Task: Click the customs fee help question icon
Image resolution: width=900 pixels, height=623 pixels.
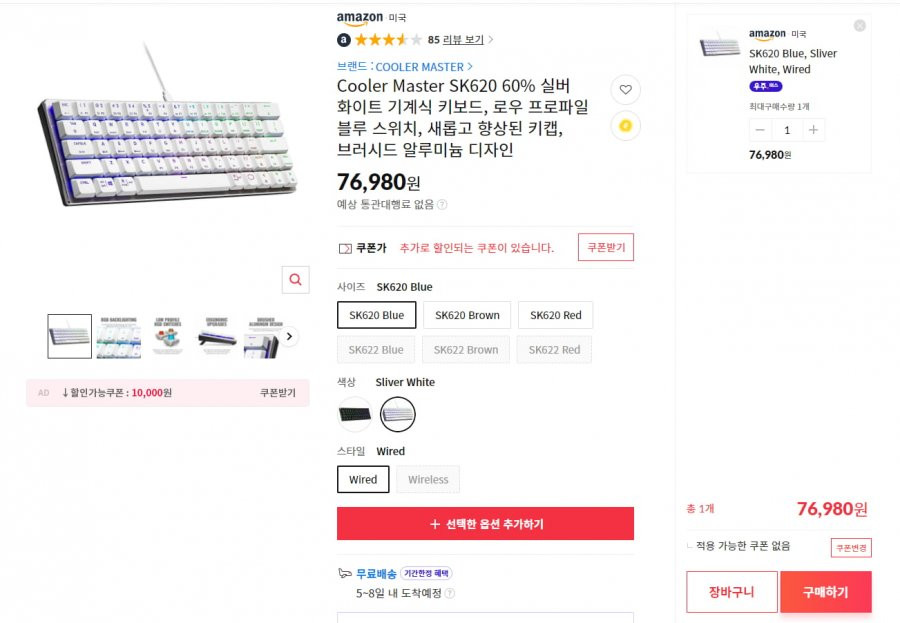Action: point(442,204)
